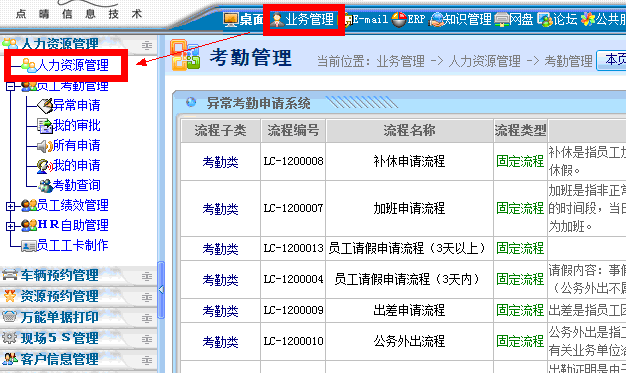
Task: Toggle the 车辆预约管理 panel collapse icon
Action: [x=147, y=276]
